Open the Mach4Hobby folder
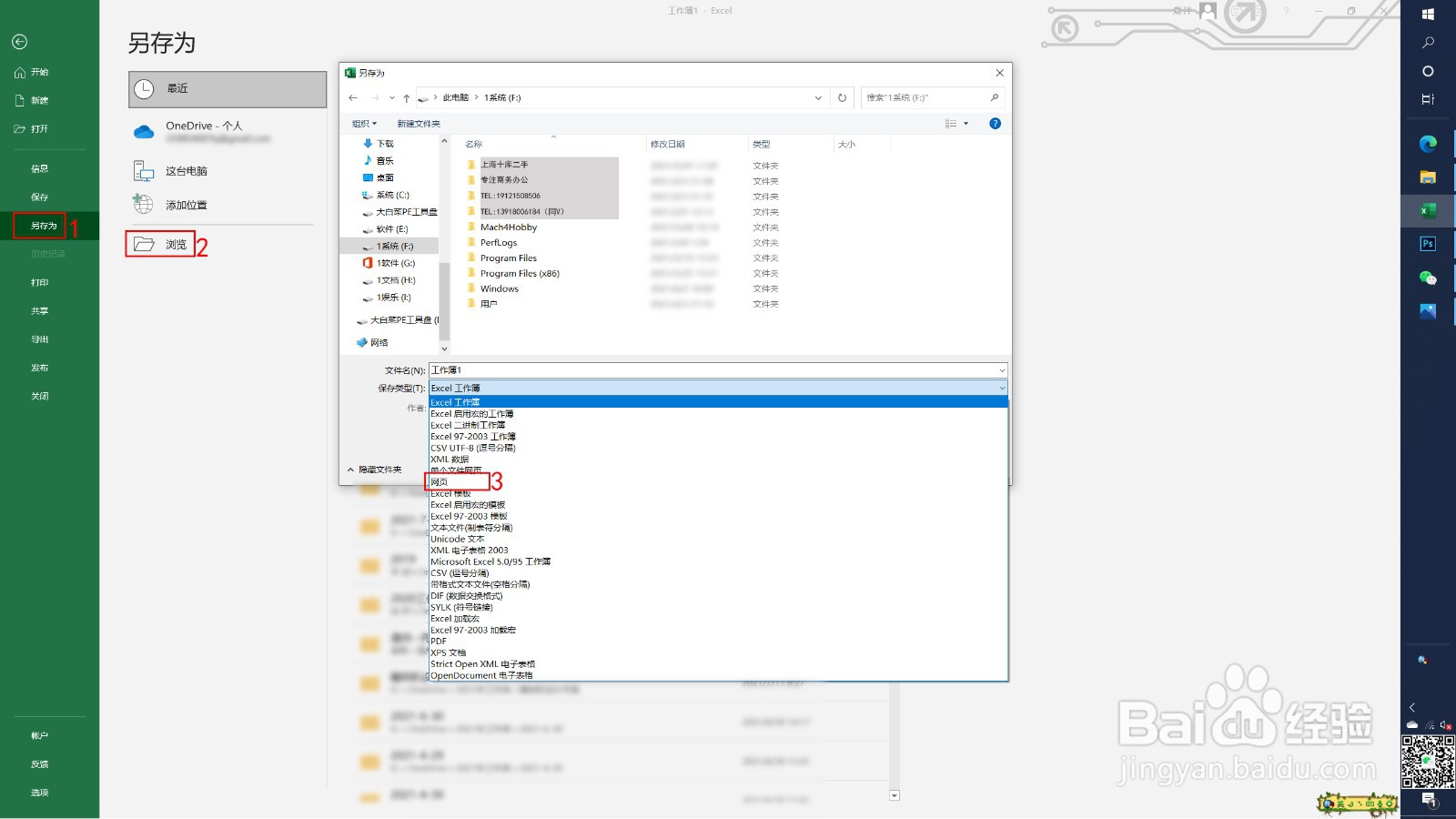The image size is (1456, 819). [x=509, y=227]
